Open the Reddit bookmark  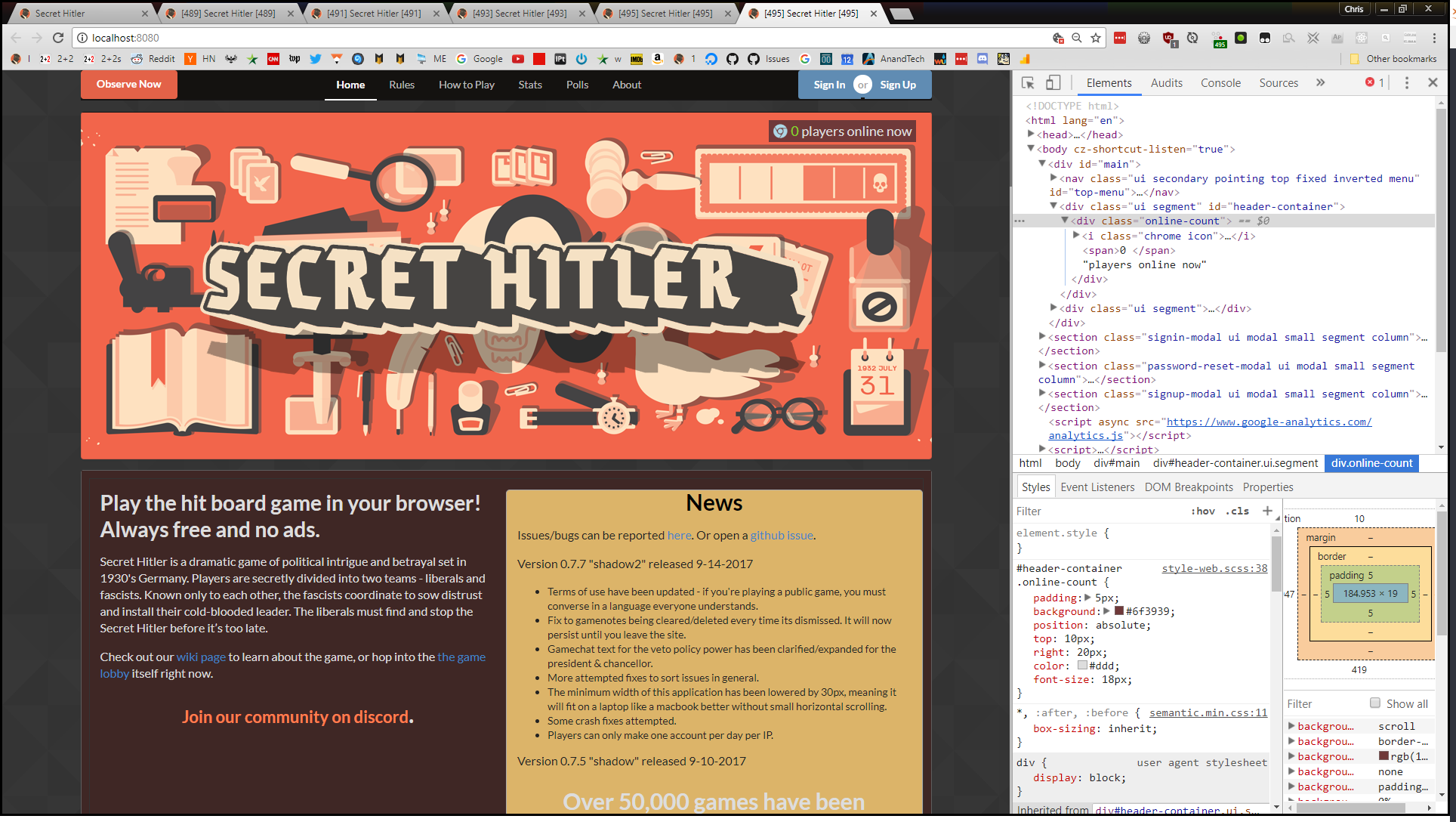153,59
